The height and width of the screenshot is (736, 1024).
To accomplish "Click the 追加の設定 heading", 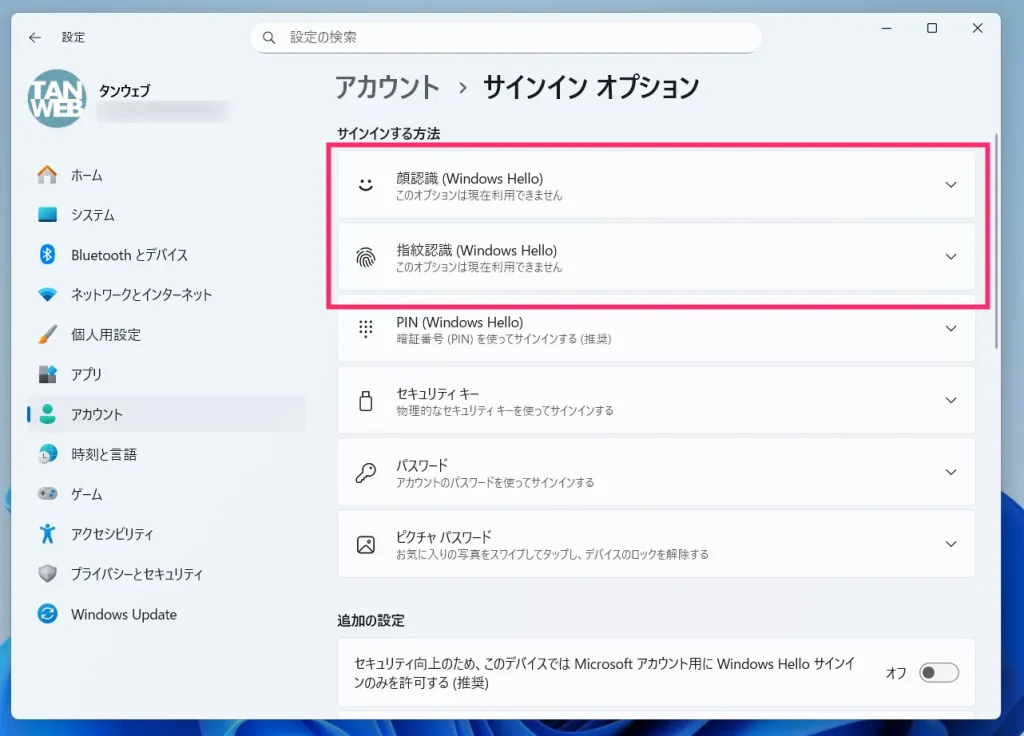I will [371, 620].
